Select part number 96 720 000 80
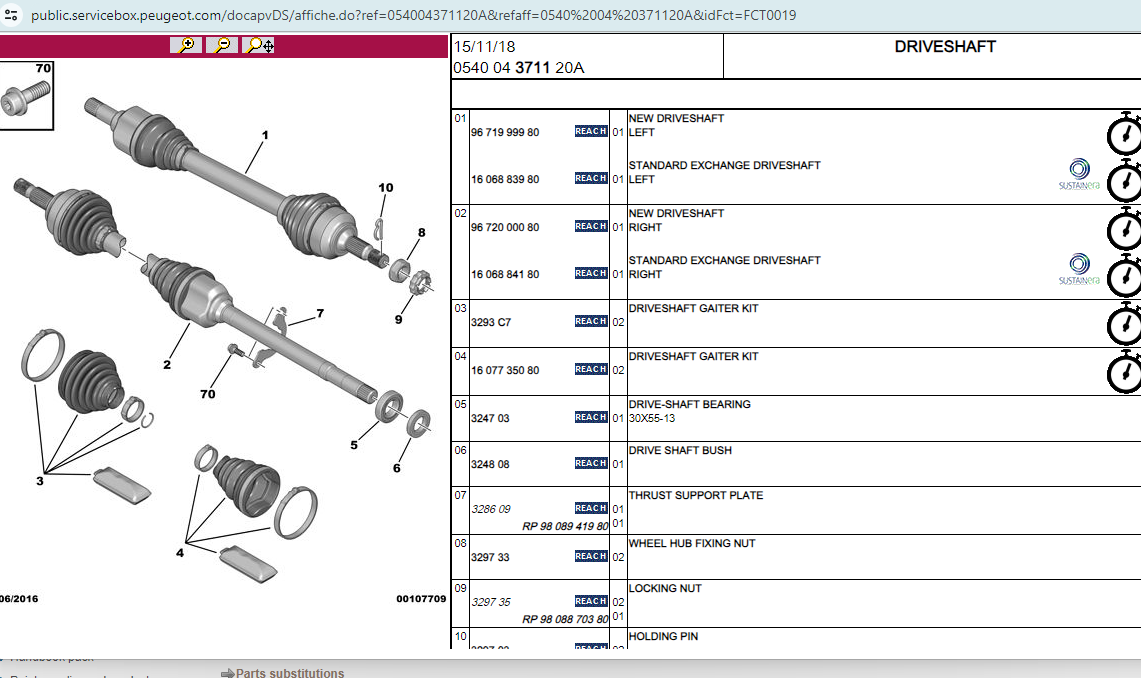1141x678 pixels. coord(505,227)
